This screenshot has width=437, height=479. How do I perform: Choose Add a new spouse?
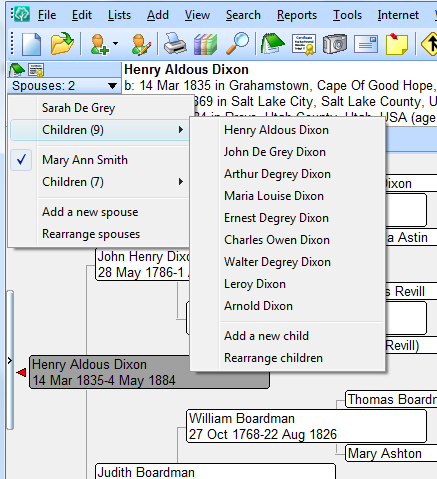point(100,212)
